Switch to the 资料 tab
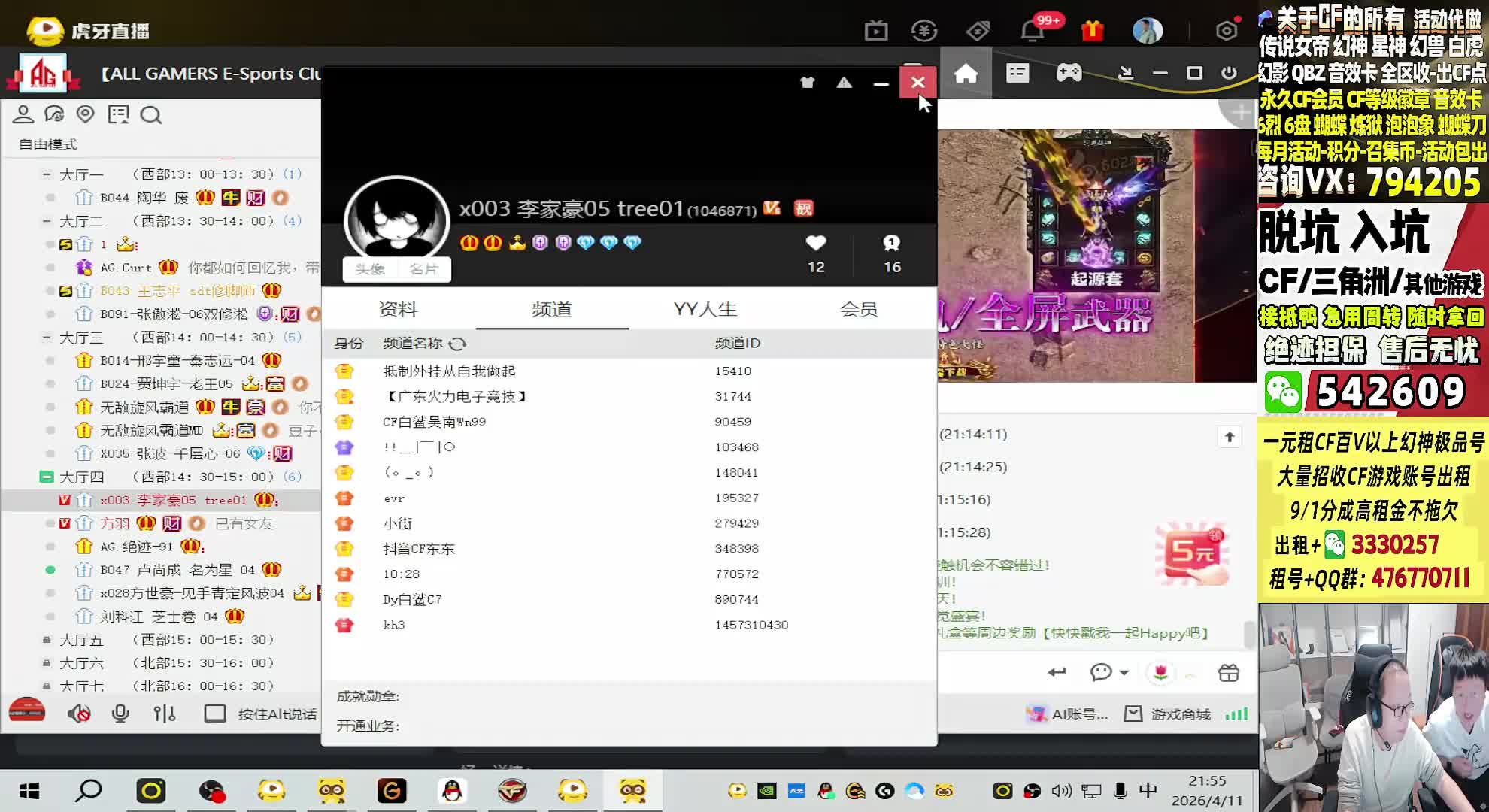Screen dimensions: 1489x812 pyautogui.click(x=398, y=309)
